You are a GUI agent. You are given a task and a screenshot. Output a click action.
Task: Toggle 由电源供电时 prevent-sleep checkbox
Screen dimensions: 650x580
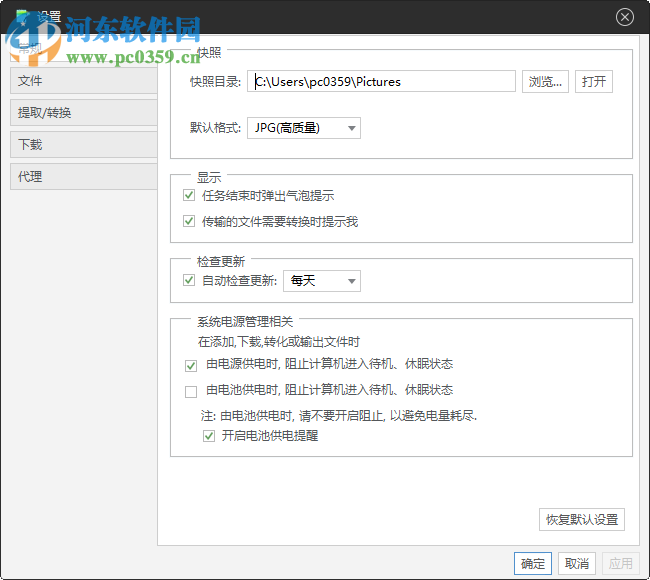pos(191,366)
